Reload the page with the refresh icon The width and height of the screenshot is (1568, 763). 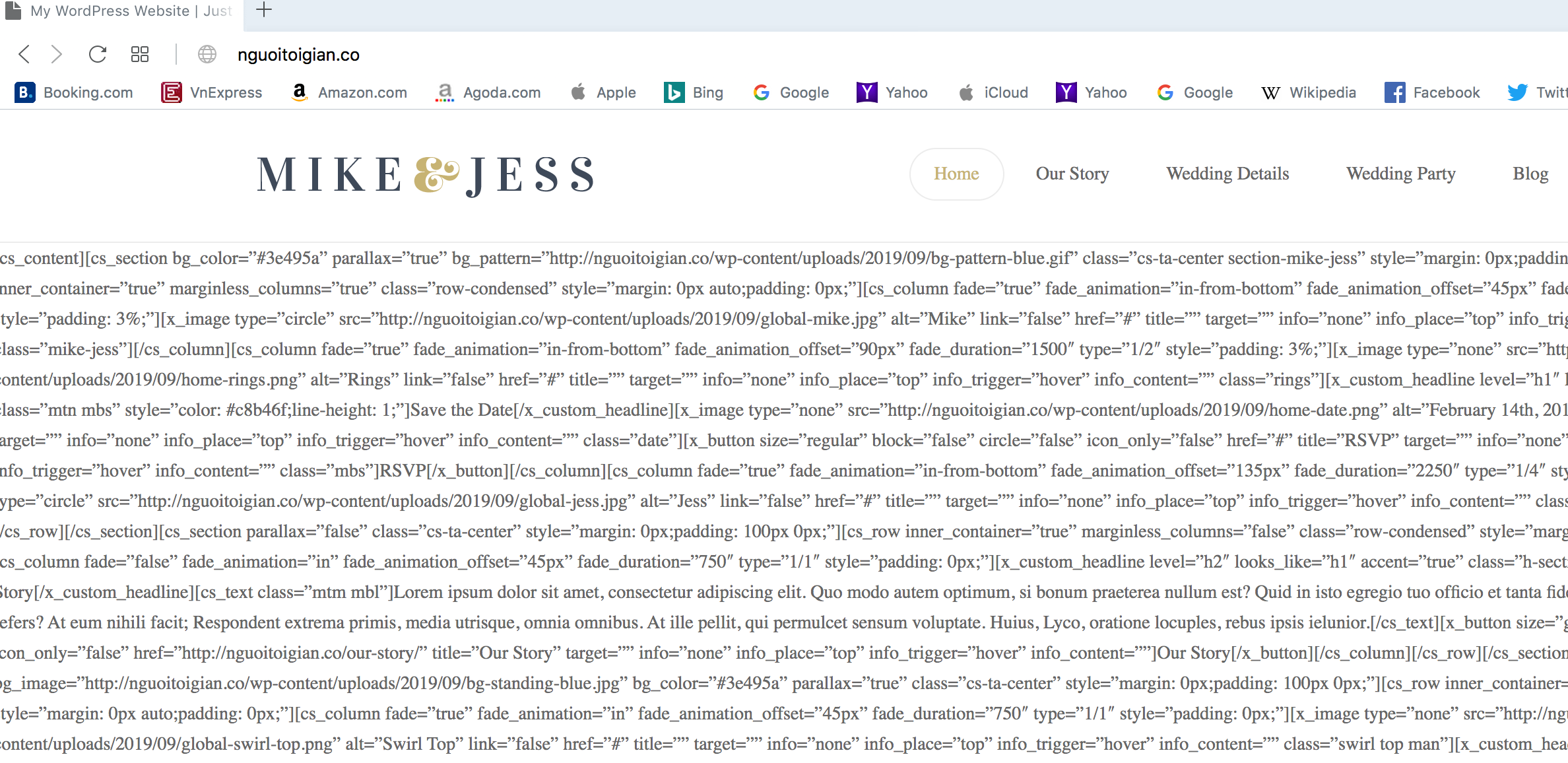point(98,54)
